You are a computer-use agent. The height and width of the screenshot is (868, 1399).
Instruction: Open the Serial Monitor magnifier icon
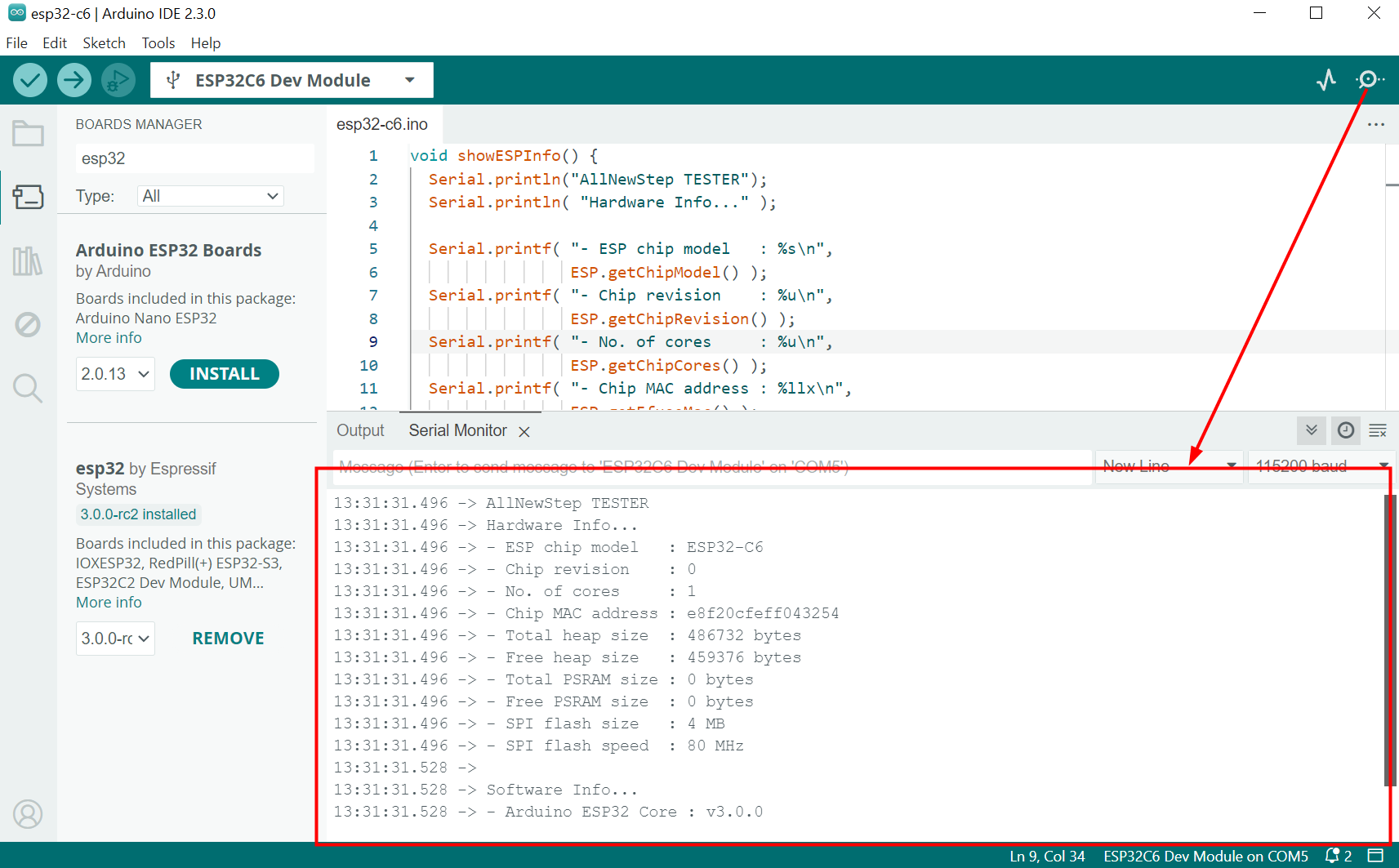click(x=1370, y=80)
